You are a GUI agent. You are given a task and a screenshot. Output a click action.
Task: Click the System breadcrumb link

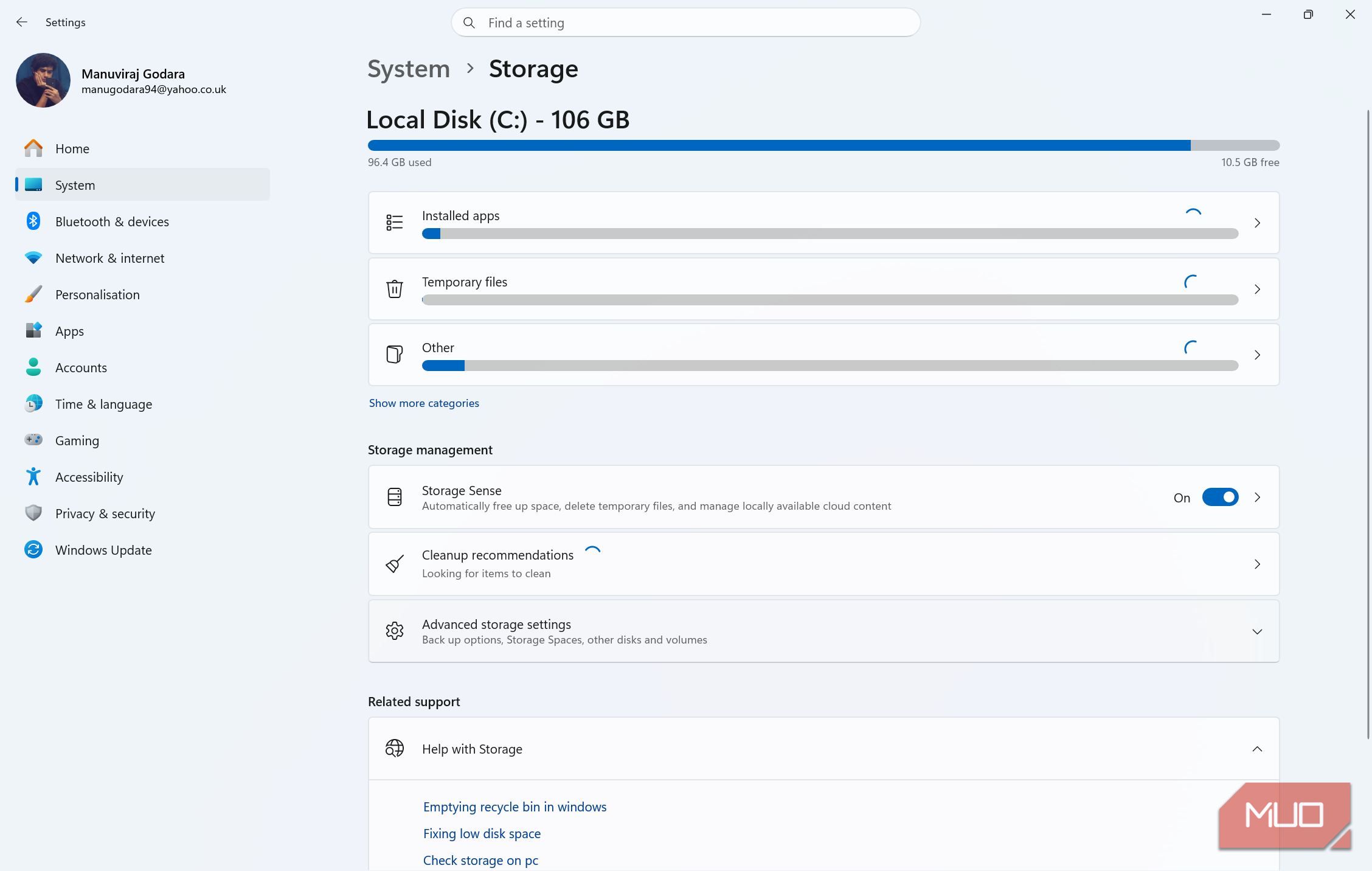409,69
